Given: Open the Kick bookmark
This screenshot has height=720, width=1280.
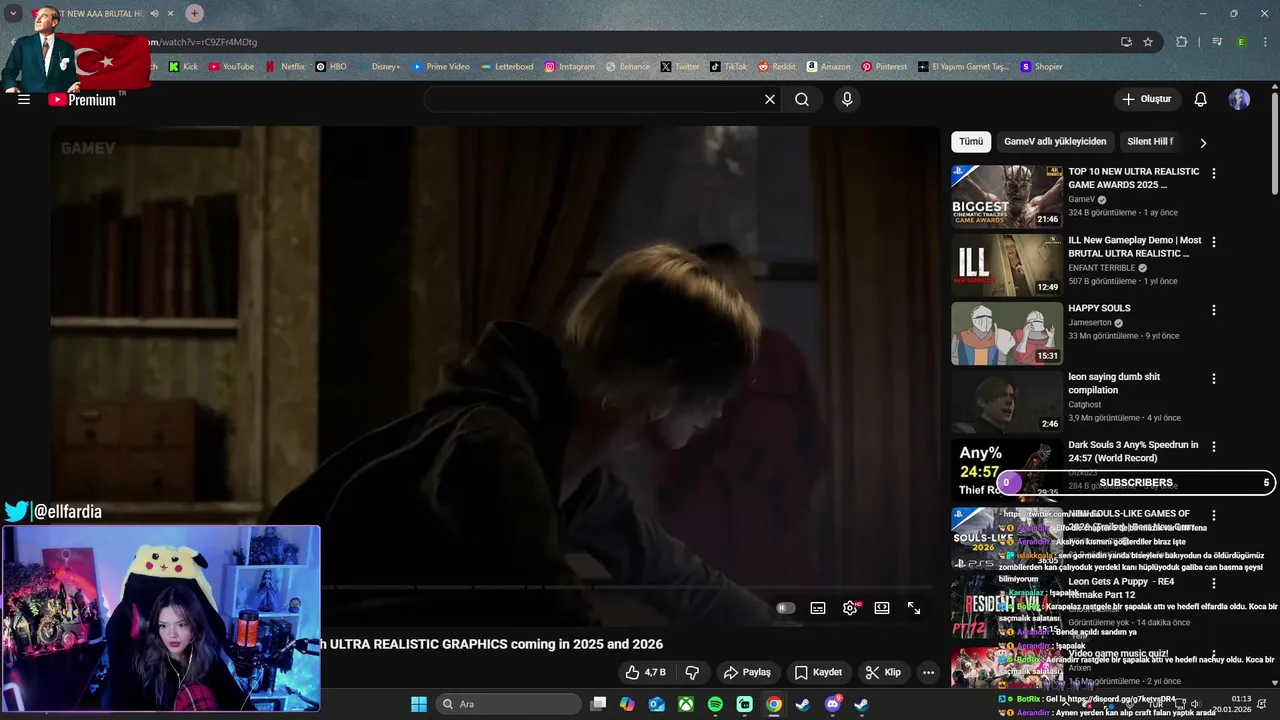Looking at the screenshot, I should (x=183, y=67).
